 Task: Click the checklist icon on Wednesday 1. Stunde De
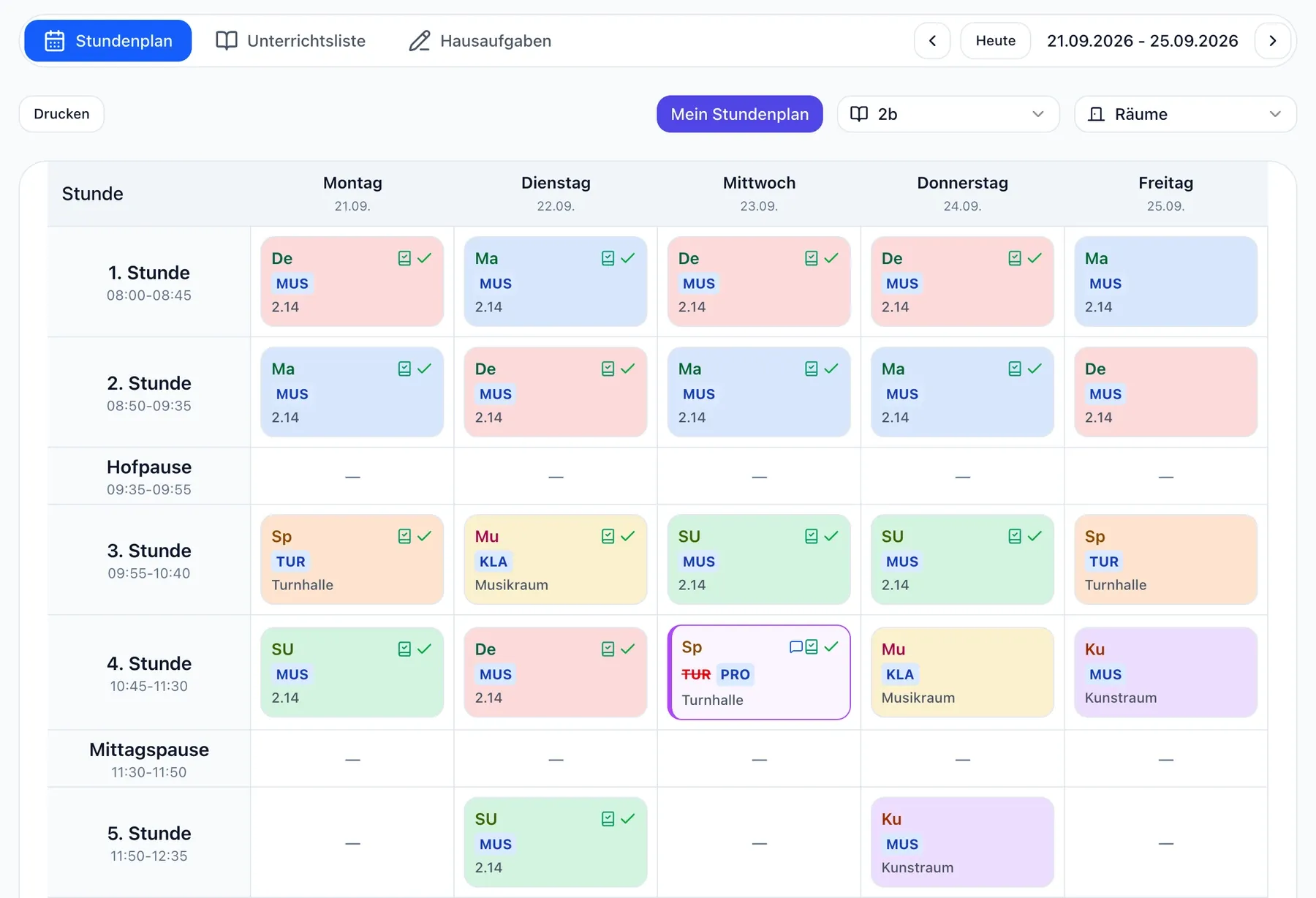[811, 258]
